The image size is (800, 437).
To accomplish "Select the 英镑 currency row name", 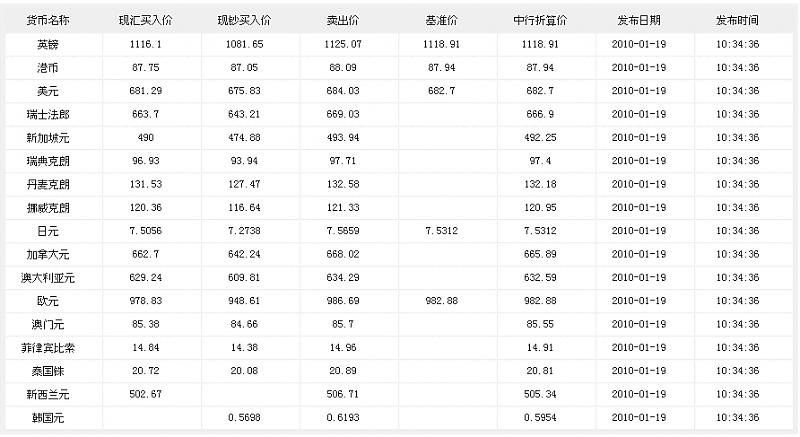I will (x=48, y=44).
